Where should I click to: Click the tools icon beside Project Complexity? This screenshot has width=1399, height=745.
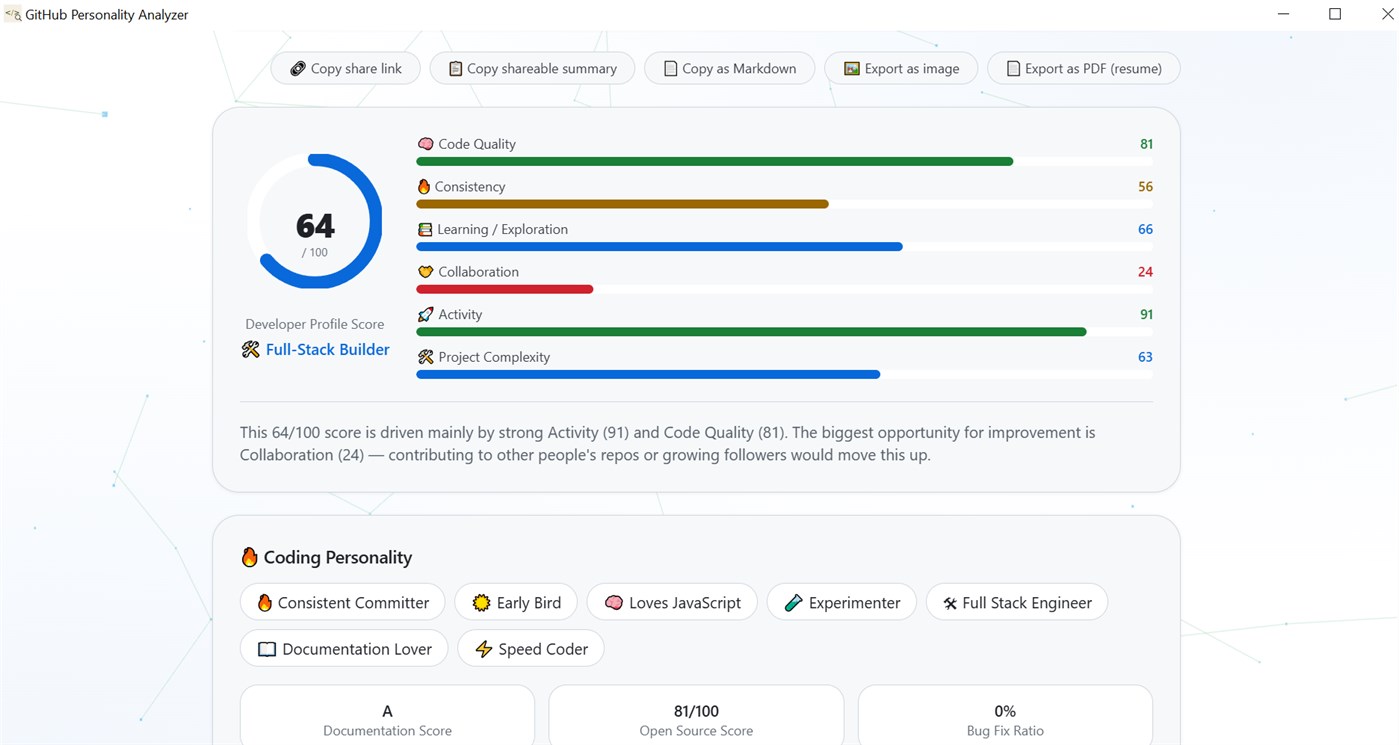point(425,357)
